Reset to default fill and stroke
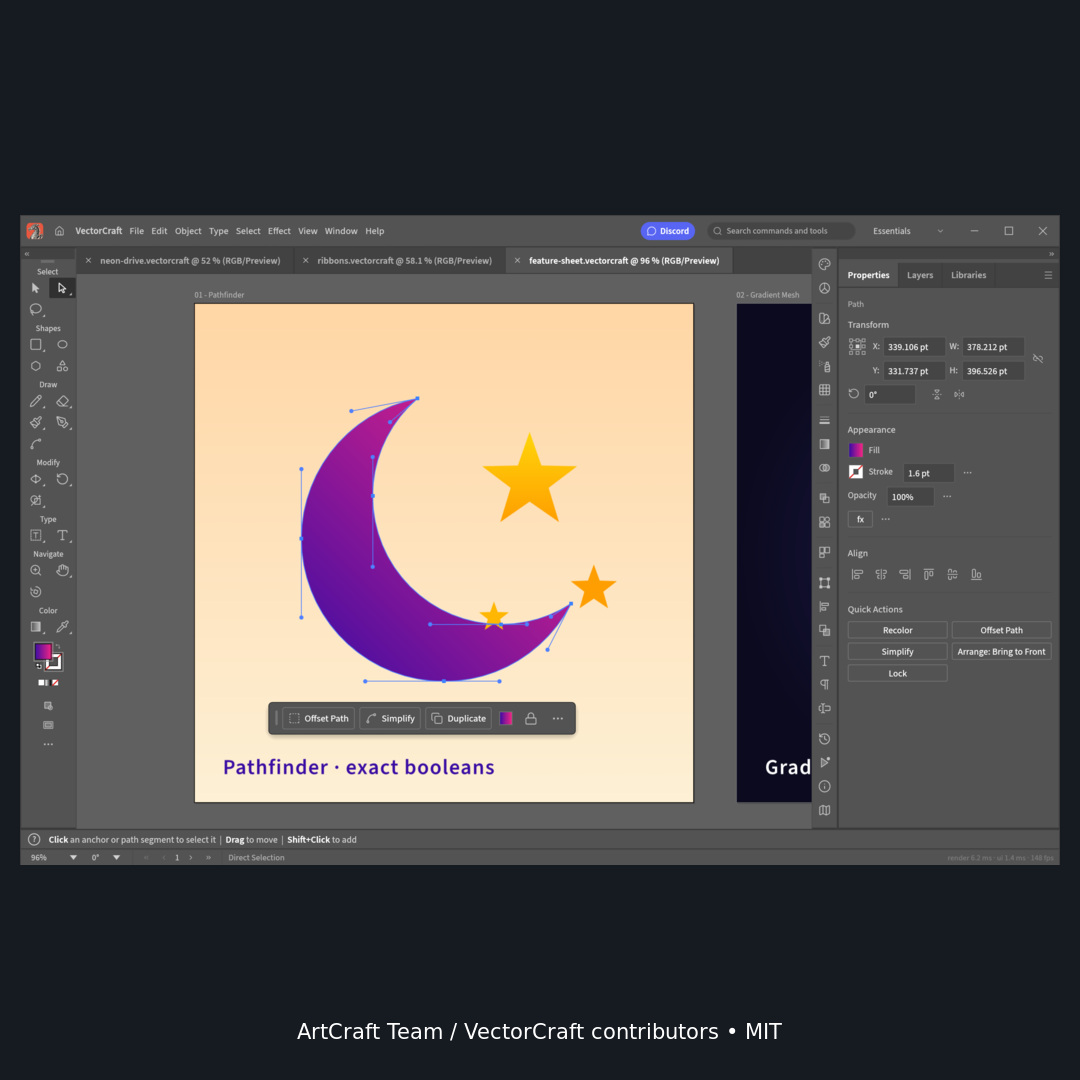This screenshot has width=1080, height=1080. tap(39, 666)
